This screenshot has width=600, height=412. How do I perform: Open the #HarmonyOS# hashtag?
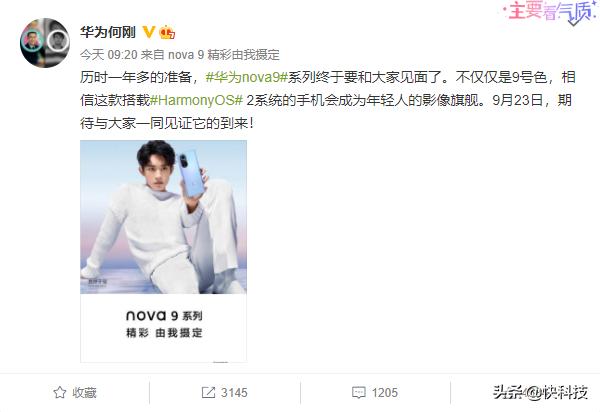pos(196,100)
